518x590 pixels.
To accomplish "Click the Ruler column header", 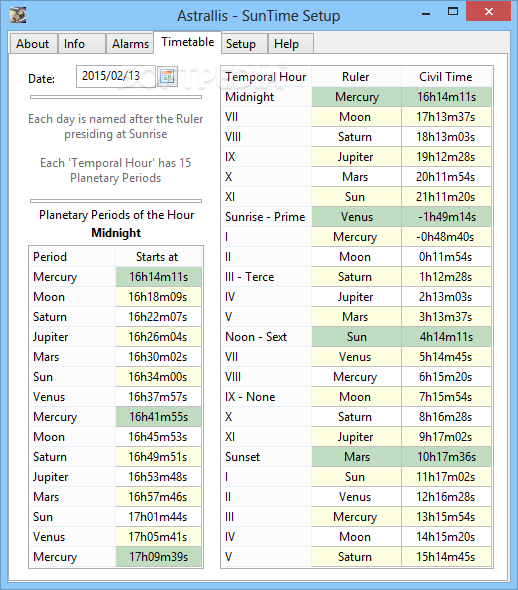I will click(x=356, y=77).
